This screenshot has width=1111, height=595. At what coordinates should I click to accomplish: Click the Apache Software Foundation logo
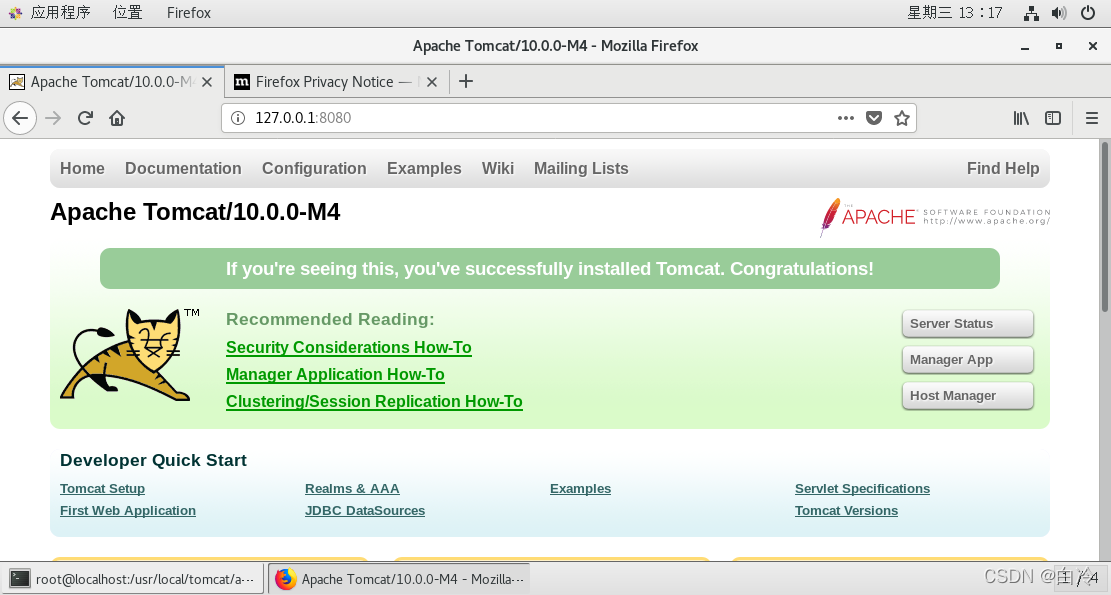935,217
